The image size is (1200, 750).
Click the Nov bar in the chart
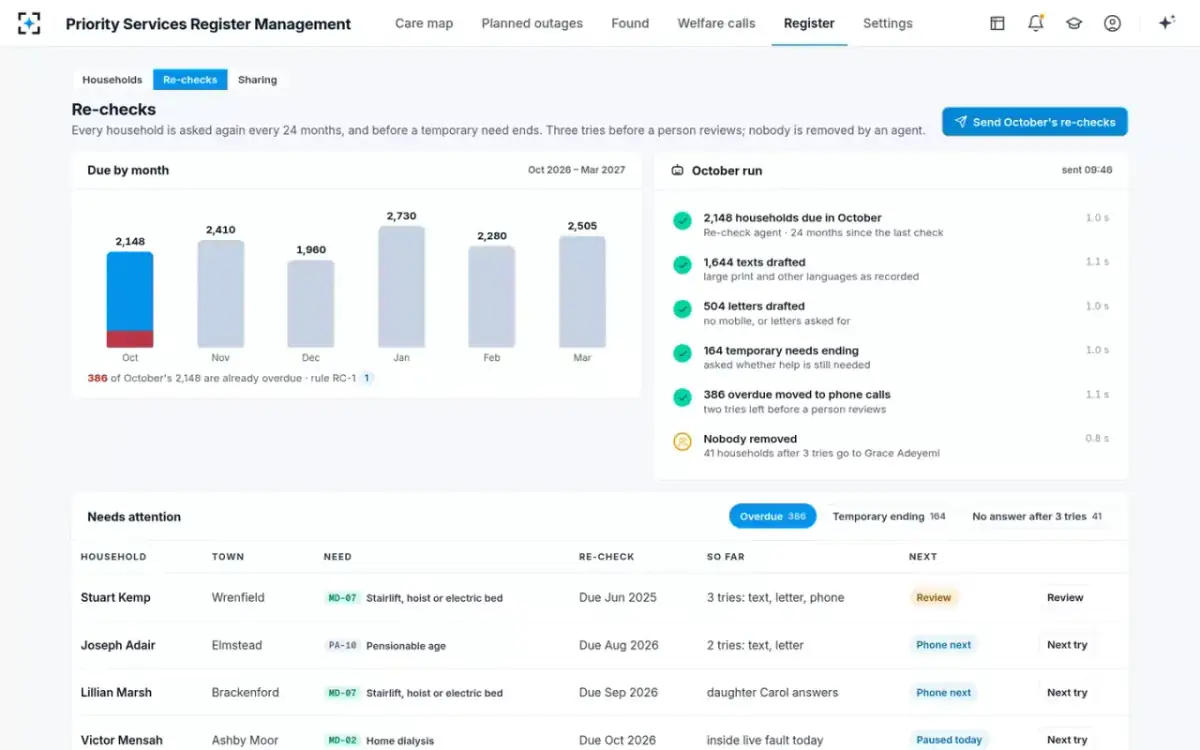pyautogui.click(x=220, y=294)
